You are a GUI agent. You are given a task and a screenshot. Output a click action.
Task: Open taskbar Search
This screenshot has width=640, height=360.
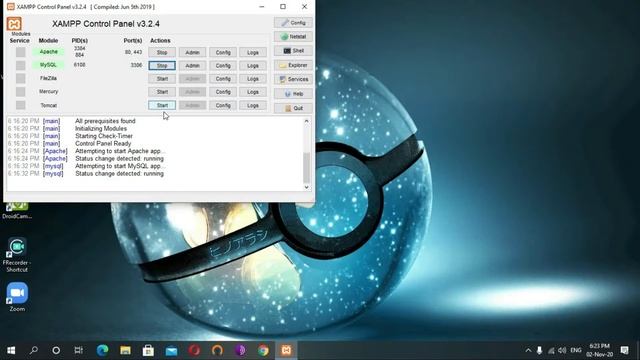(34, 350)
